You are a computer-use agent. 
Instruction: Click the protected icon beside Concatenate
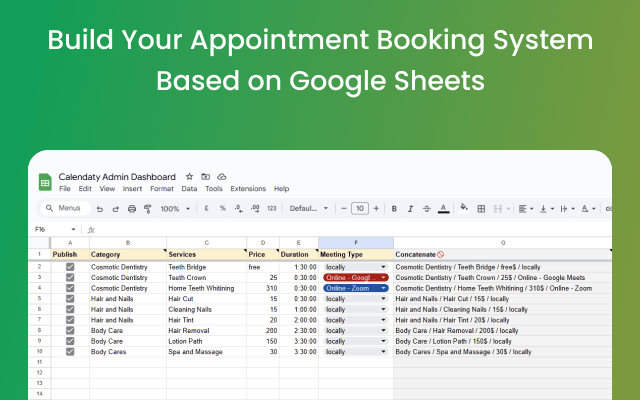(440, 254)
